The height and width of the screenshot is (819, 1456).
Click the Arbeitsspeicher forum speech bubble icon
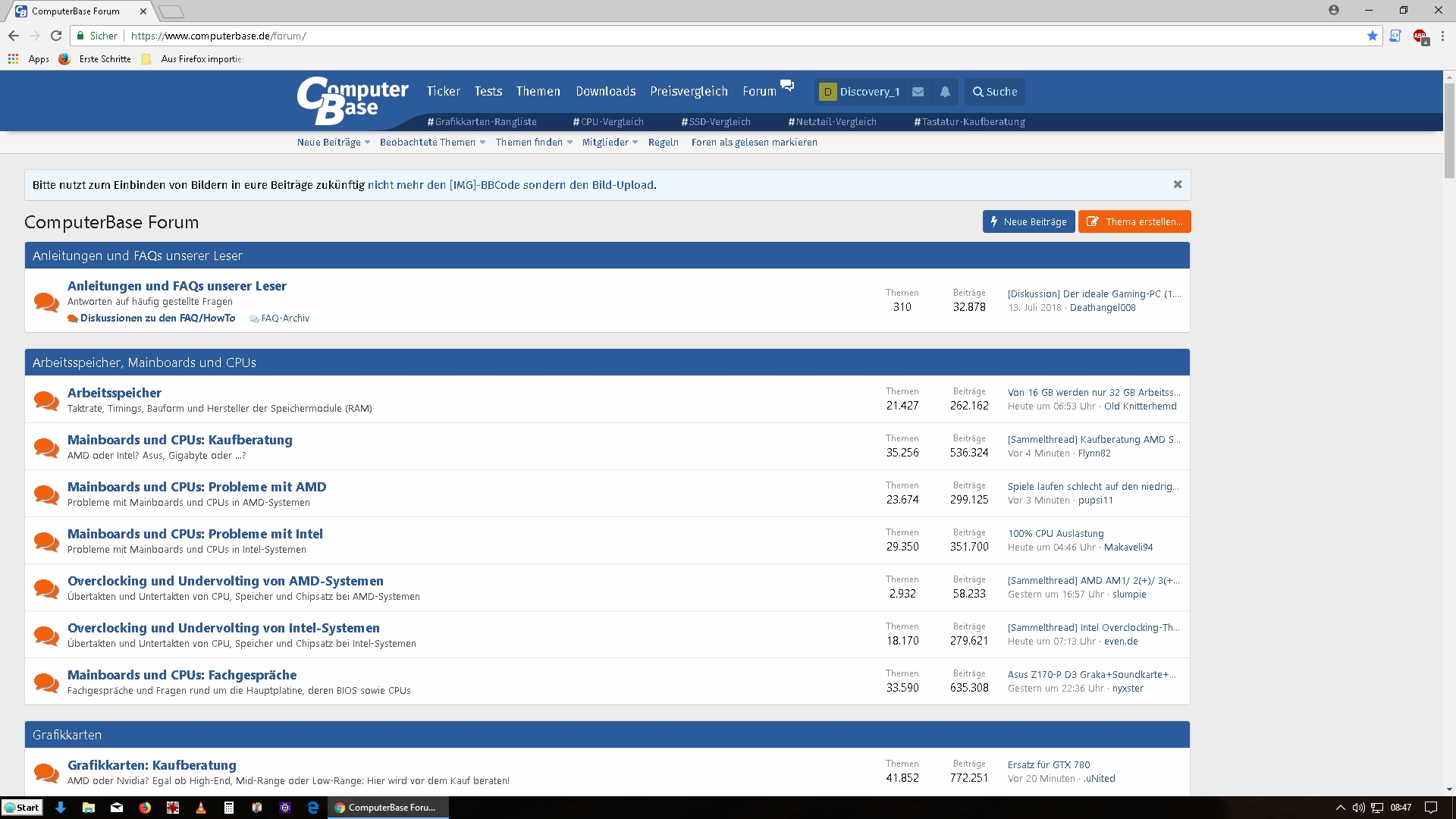coord(46,400)
